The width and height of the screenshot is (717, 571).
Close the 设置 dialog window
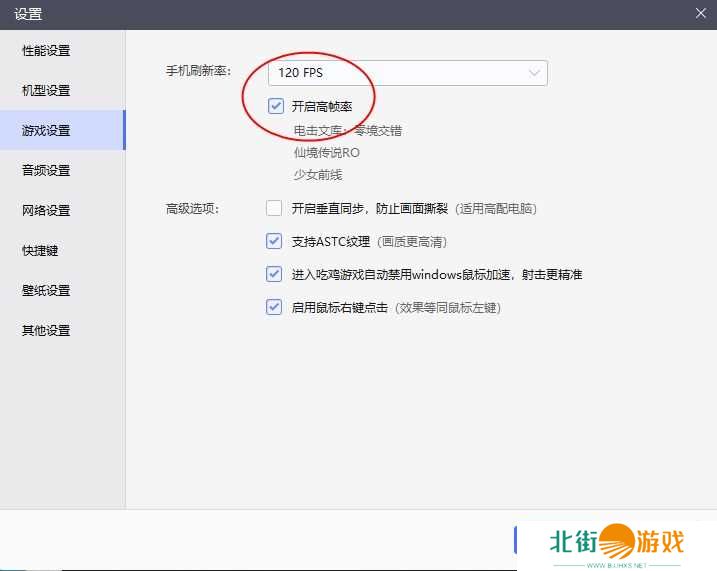click(x=700, y=13)
